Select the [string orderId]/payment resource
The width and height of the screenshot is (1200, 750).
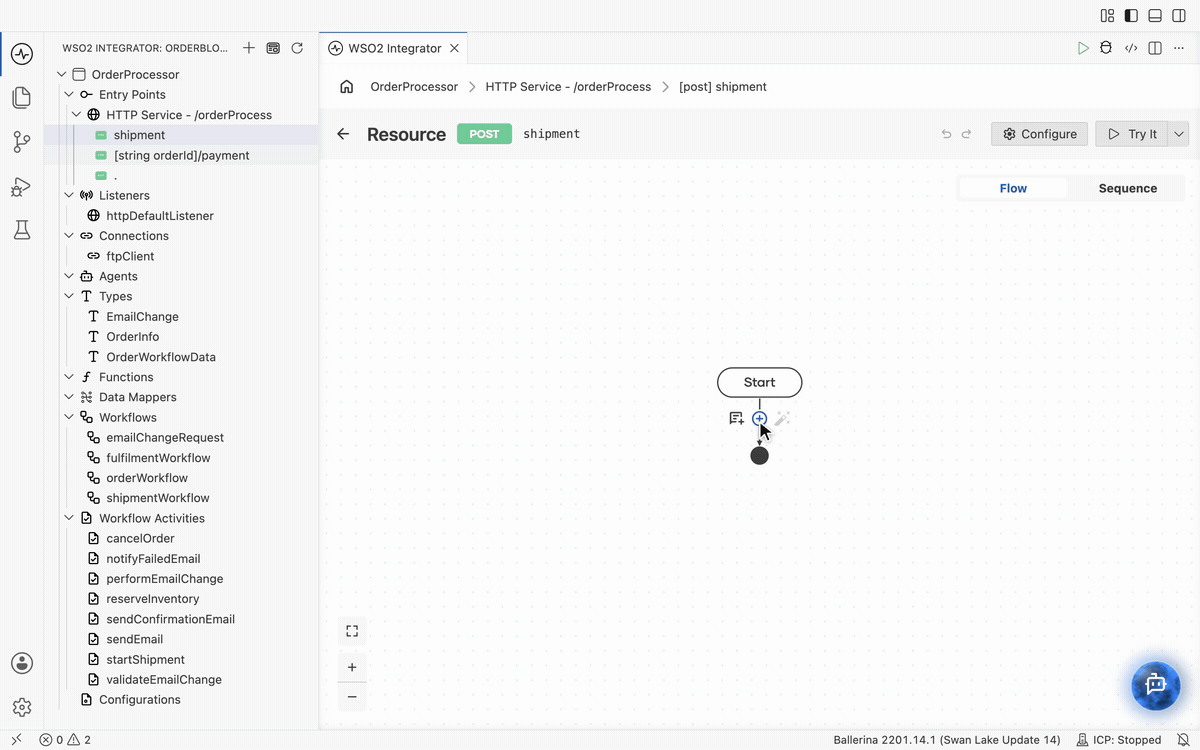tap(181, 155)
